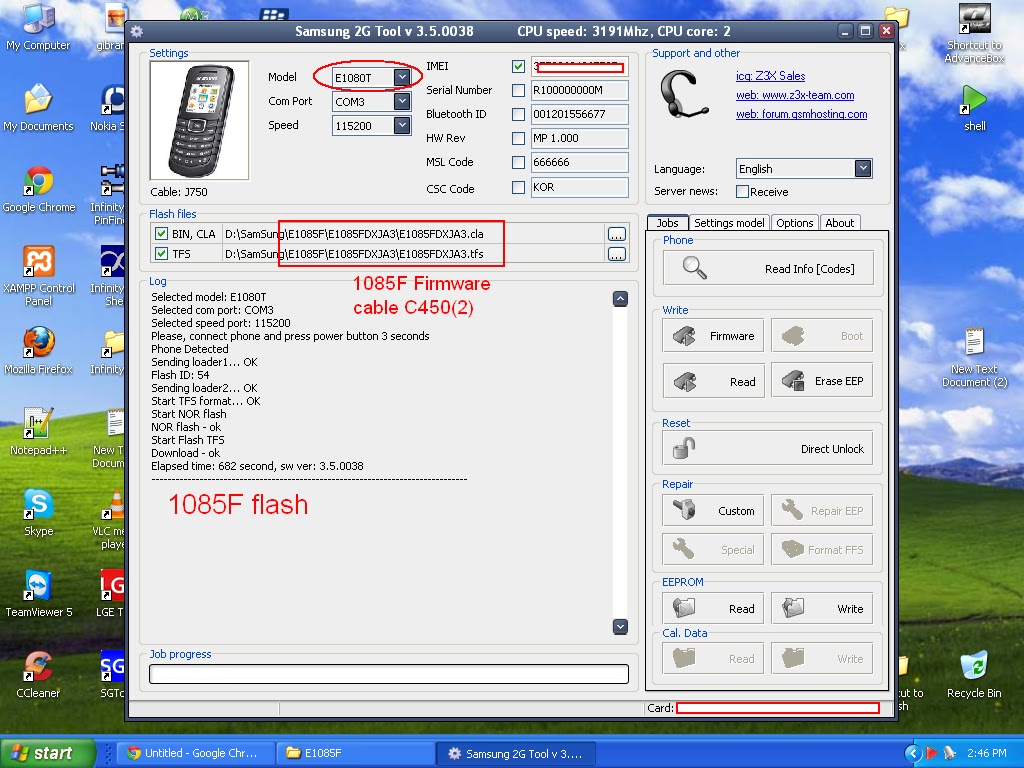1024x768 pixels.
Task: Launch the Skype desktop icon
Action: 39,513
